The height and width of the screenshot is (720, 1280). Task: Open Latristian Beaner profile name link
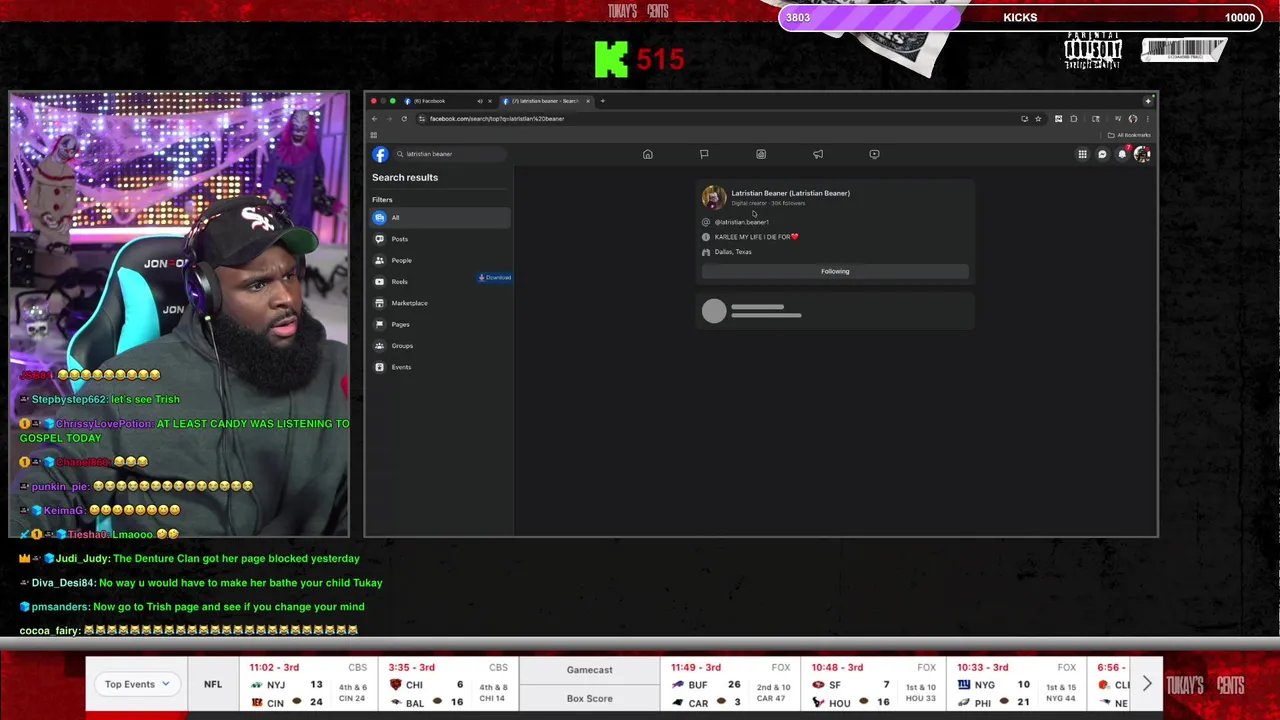pos(790,193)
